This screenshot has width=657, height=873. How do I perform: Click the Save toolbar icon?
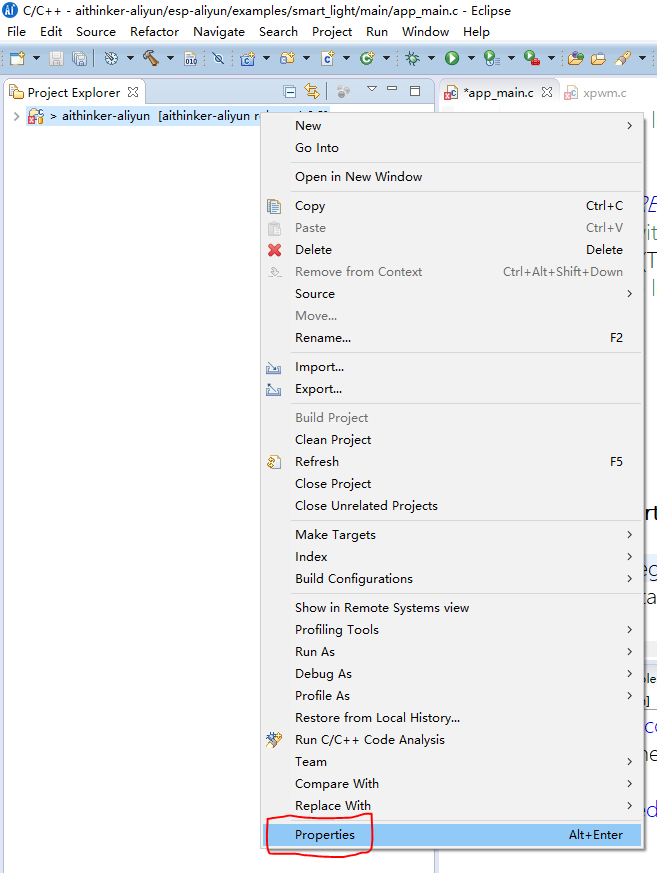[56, 58]
